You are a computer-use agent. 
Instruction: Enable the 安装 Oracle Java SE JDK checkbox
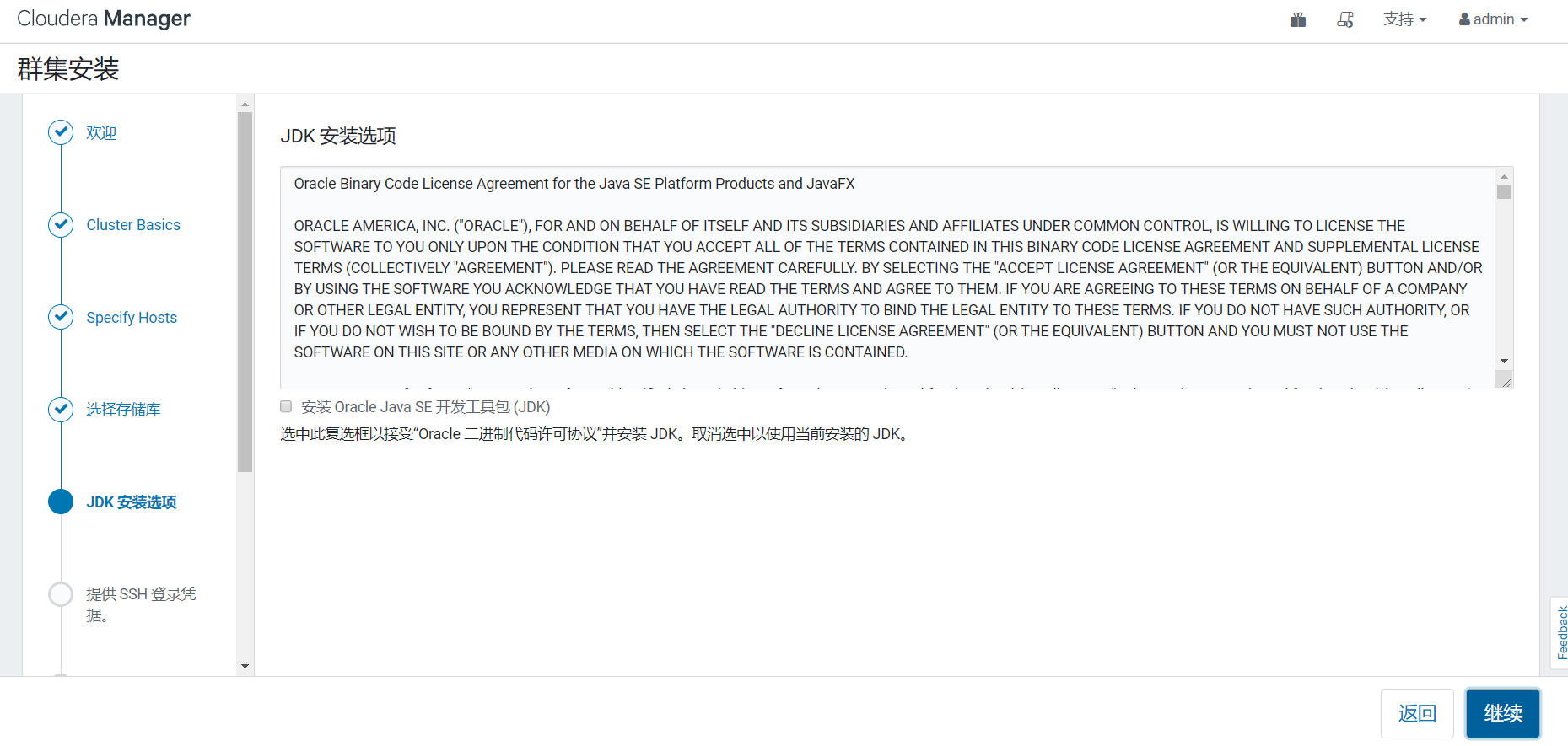pyautogui.click(x=286, y=406)
